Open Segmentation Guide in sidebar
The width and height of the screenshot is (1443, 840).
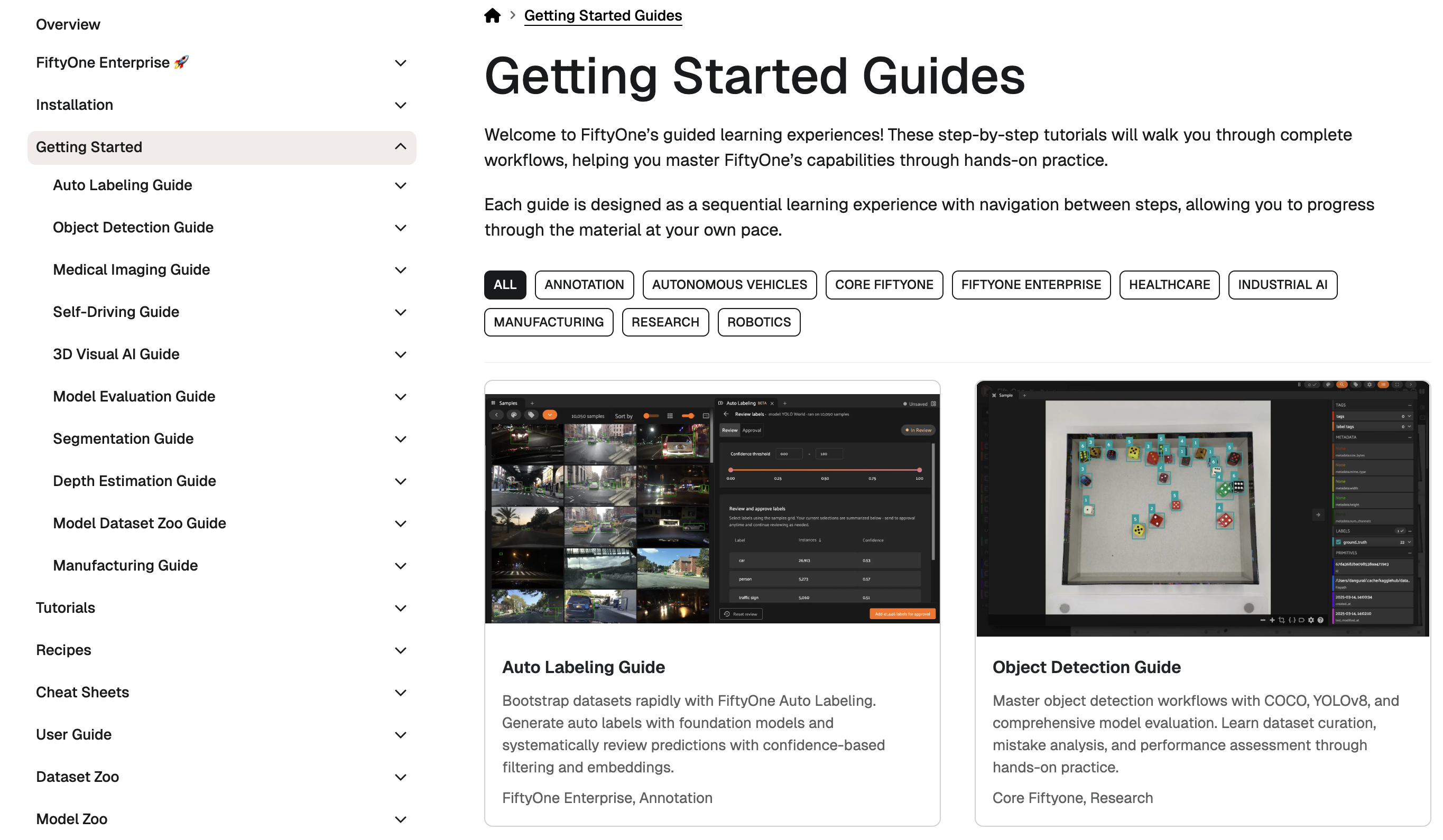(x=123, y=440)
